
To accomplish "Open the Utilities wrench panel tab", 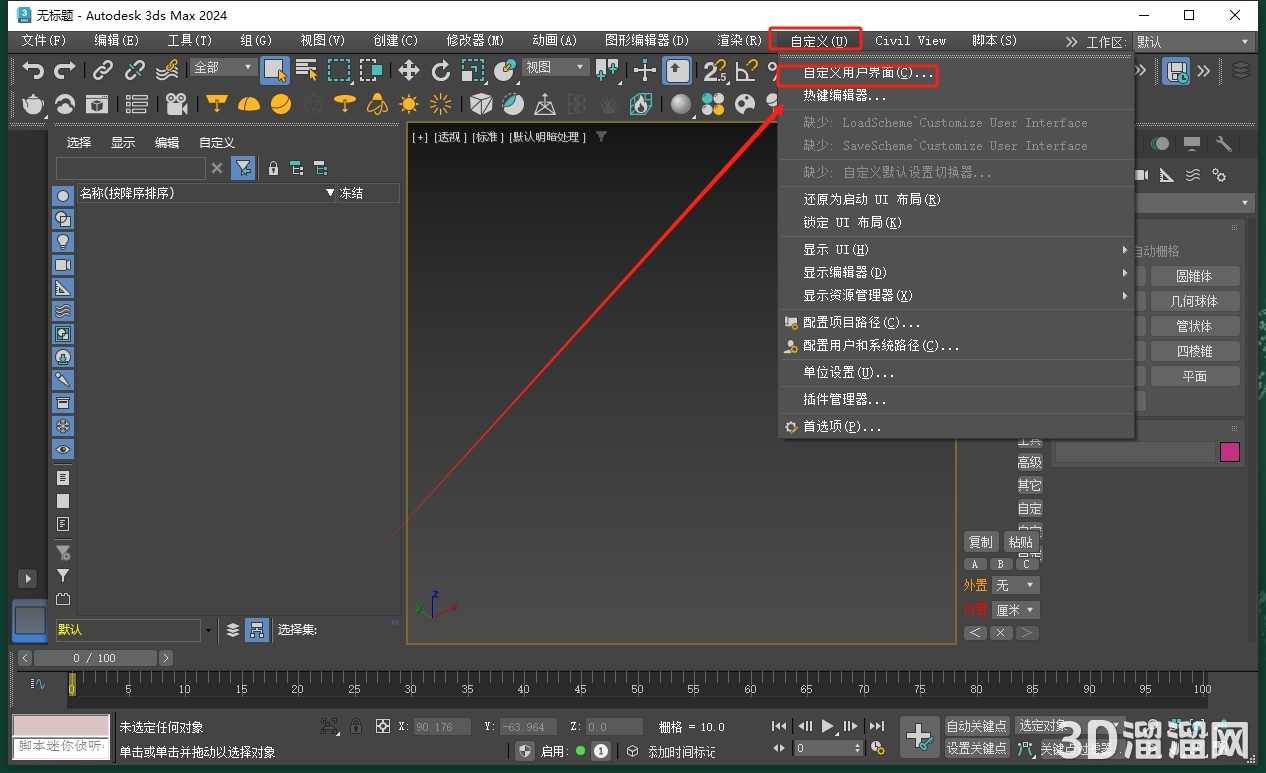I will 1223,144.
